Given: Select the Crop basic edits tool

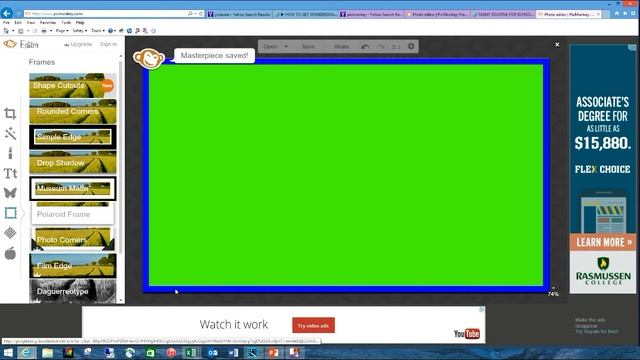Looking at the screenshot, I should pyautogui.click(x=10, y=113).
